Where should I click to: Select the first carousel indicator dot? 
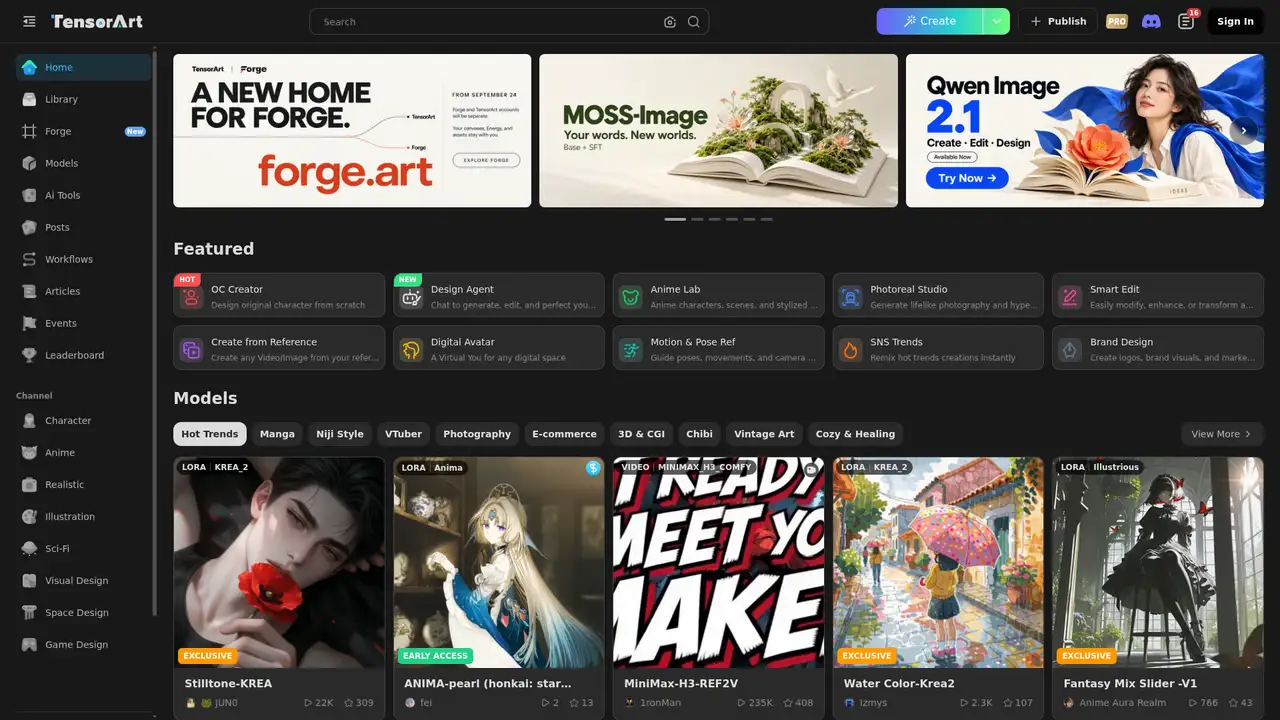675,219
